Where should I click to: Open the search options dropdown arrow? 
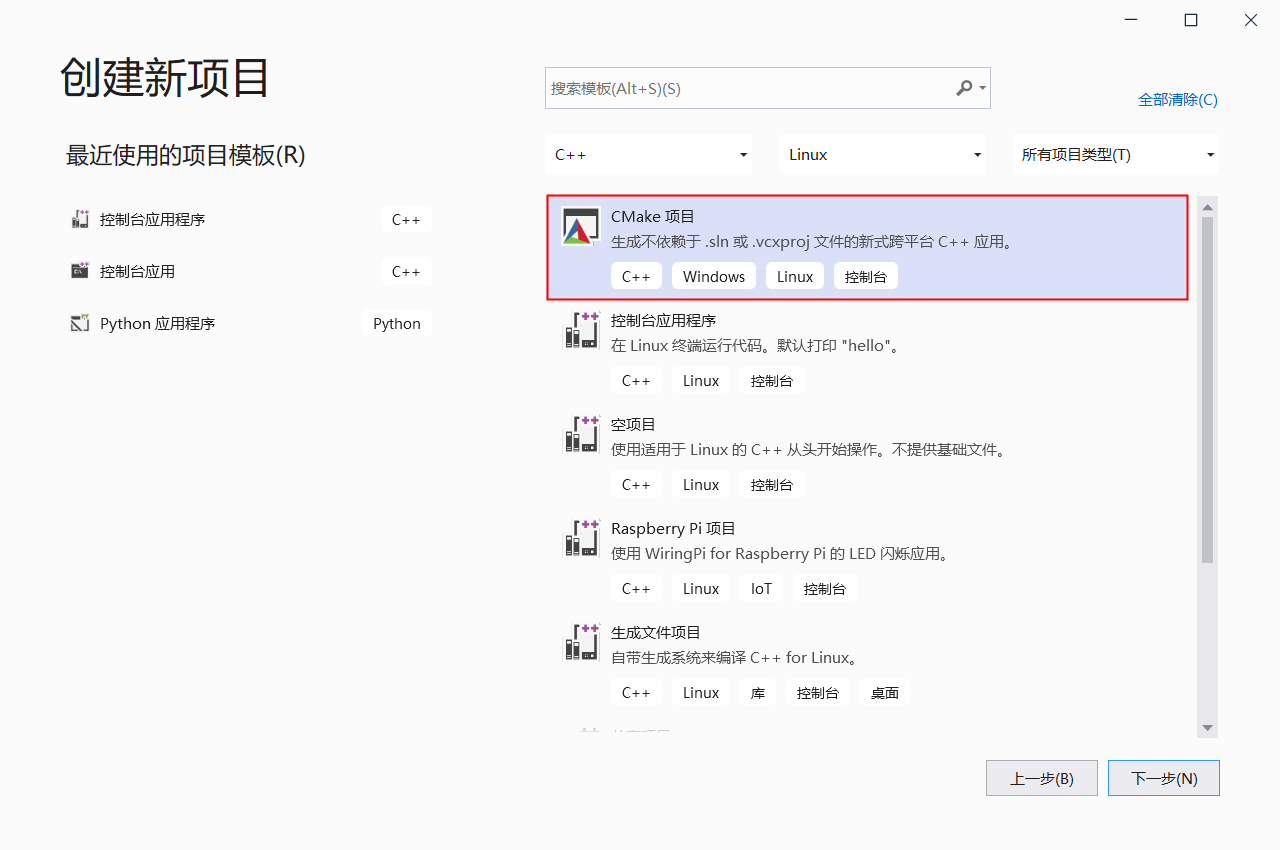pyautogui.click(x=983, y=88)
